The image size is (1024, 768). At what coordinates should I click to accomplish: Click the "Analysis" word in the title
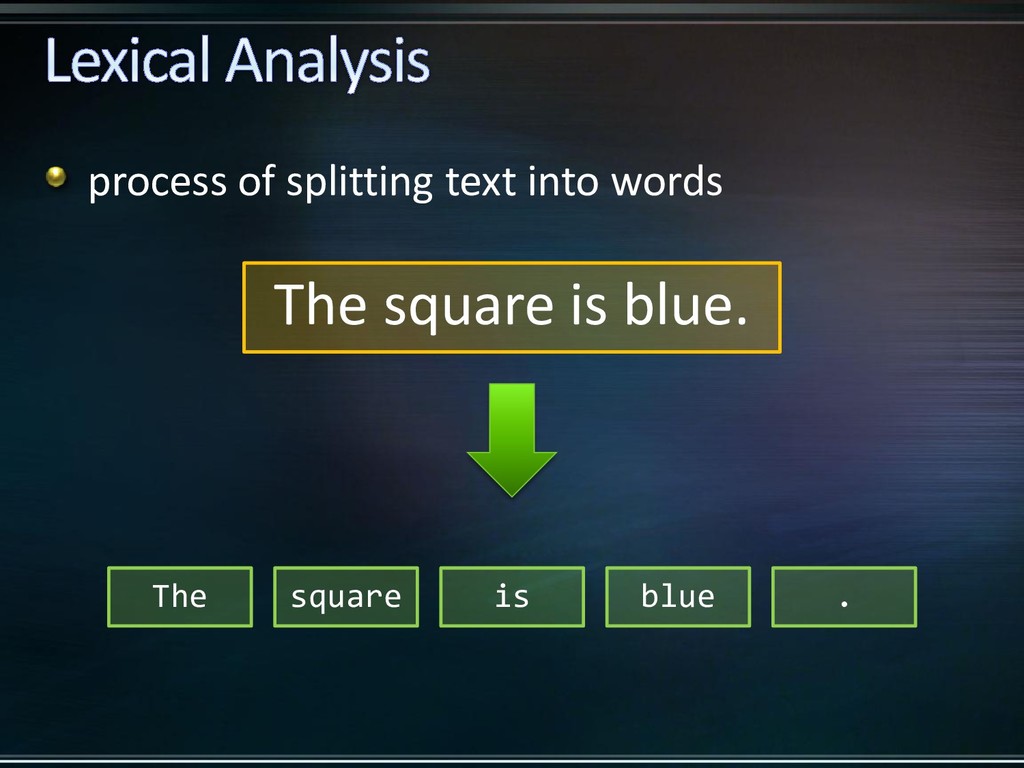click(x=327, y=63)
